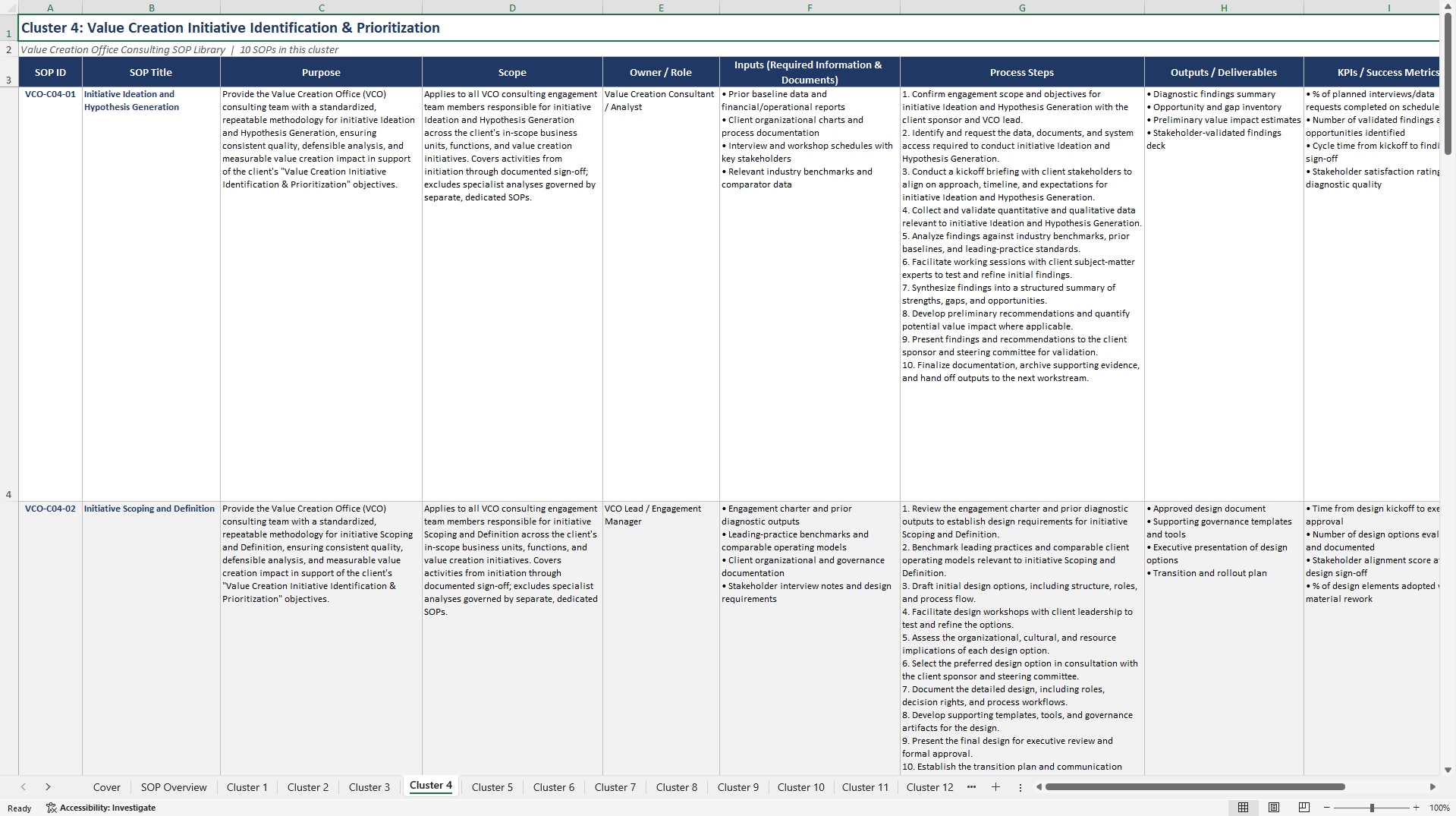
Task: Switch to Cluster 12 sheet tab
Action: click(930, 787)
